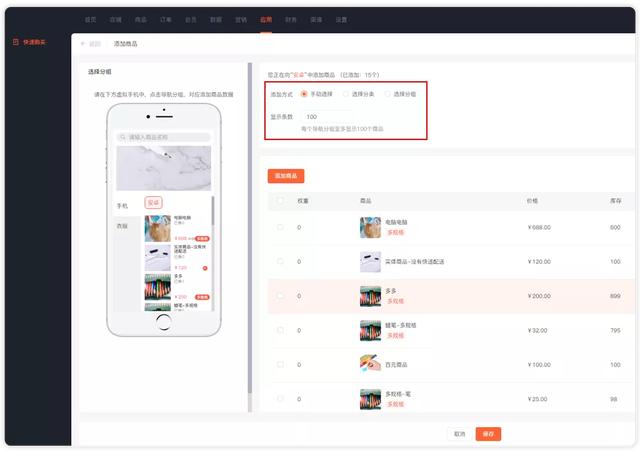Image resolution: width=640 pixels, height=454 pixels.
Task: Click the price ¥688.00 cell
Action: tap(539, 227)
